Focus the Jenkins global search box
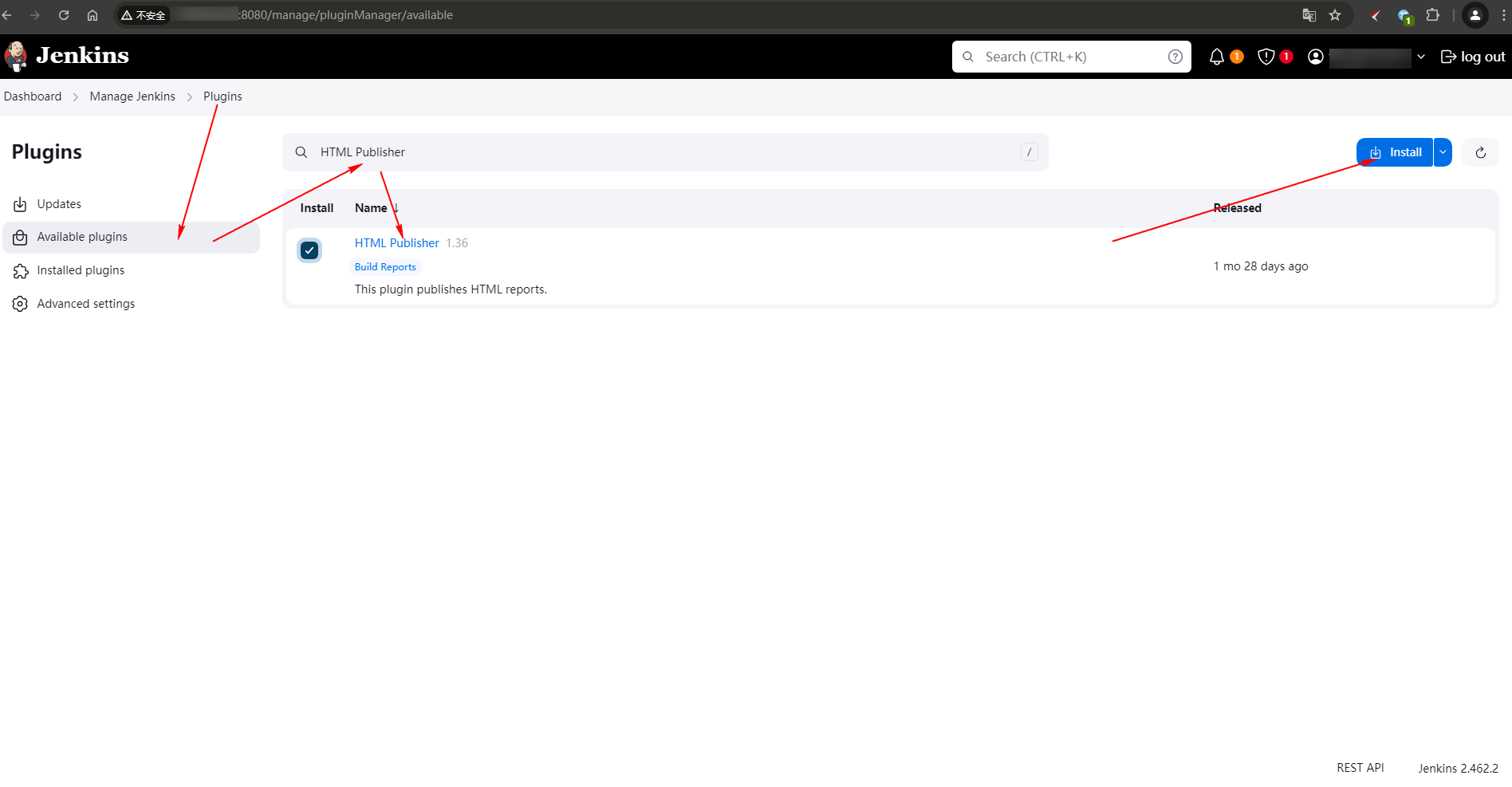The image size is (1512, 787). click(1072, 57)
